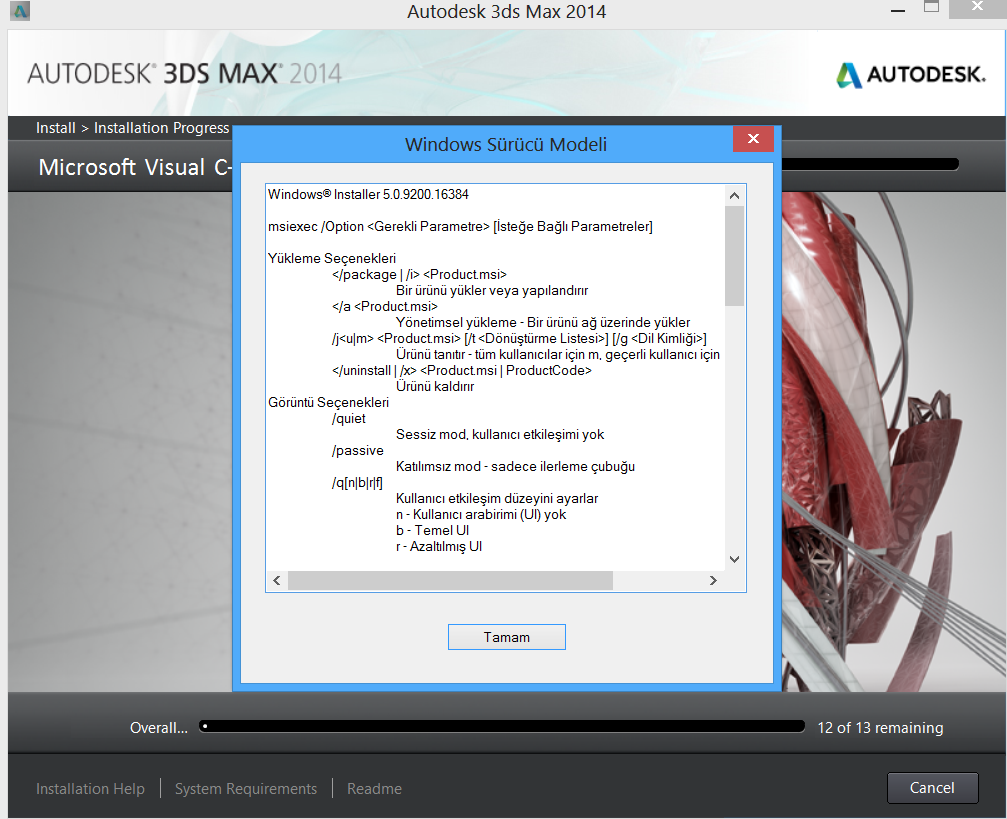1007x819 pixels.
Task: Cancel the 3ds Max installation
Action: [933, 788]
